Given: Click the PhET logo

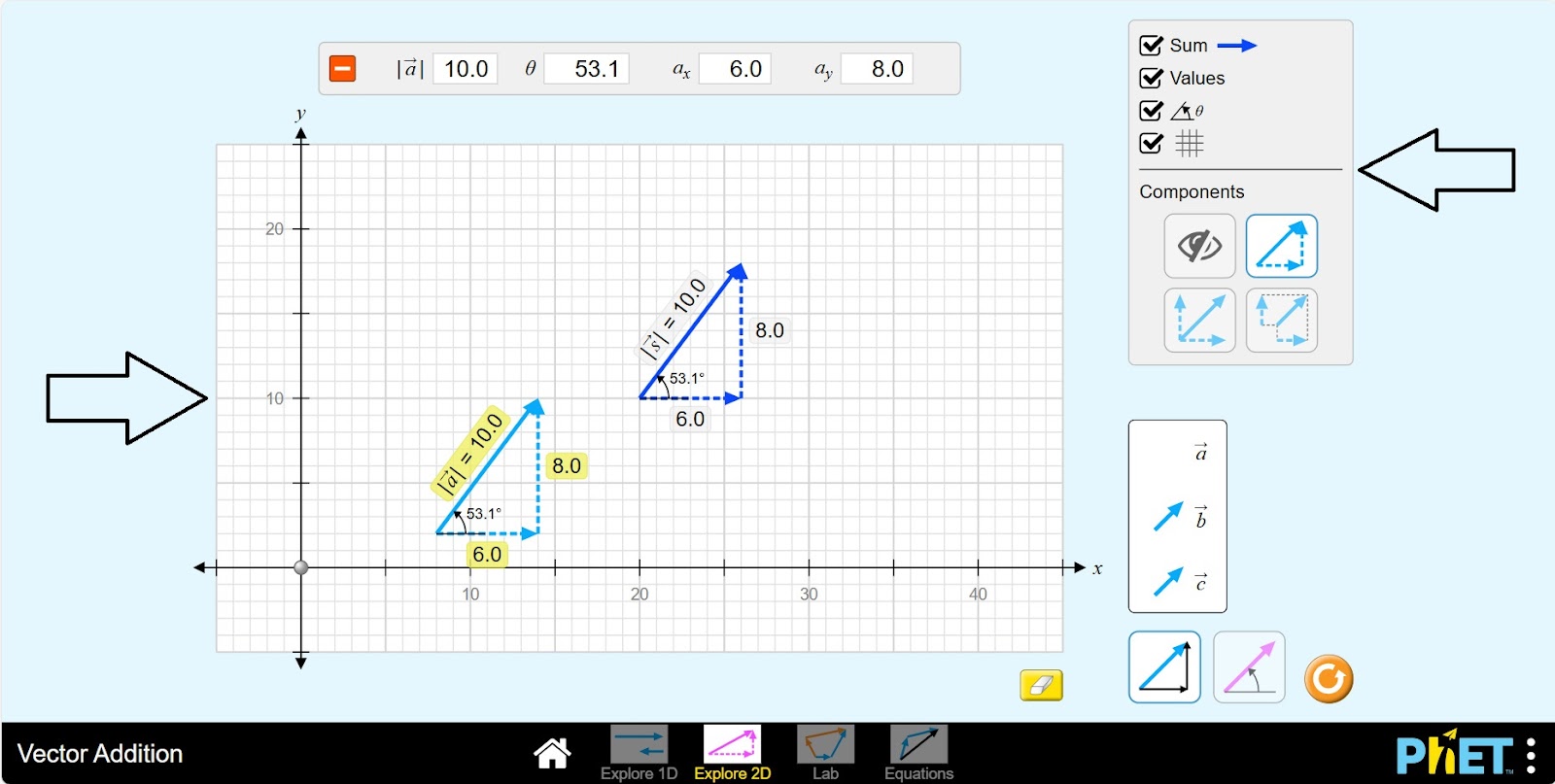Looking at the screenshot, I should (x=1454, y=754).
